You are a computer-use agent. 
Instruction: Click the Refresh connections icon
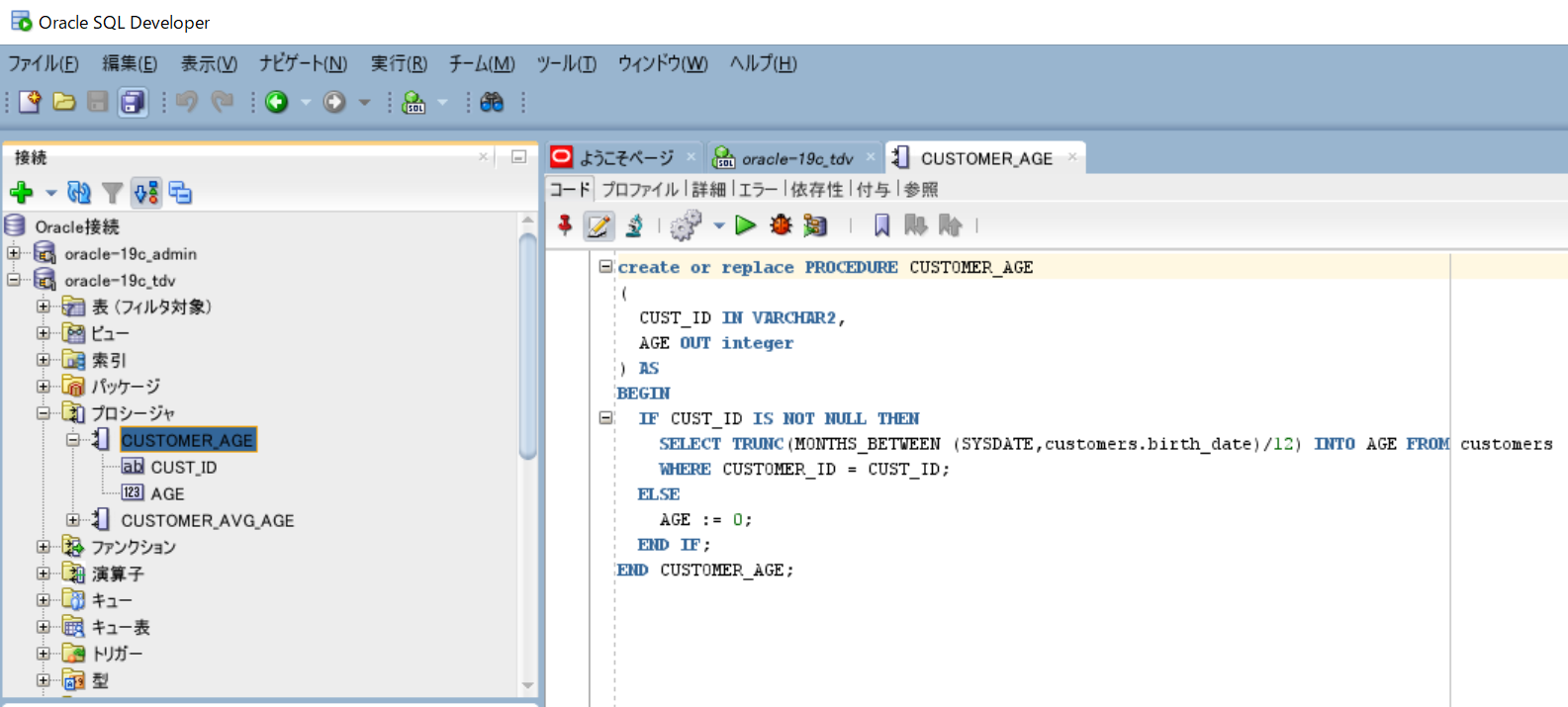click(x=79, y=193)
